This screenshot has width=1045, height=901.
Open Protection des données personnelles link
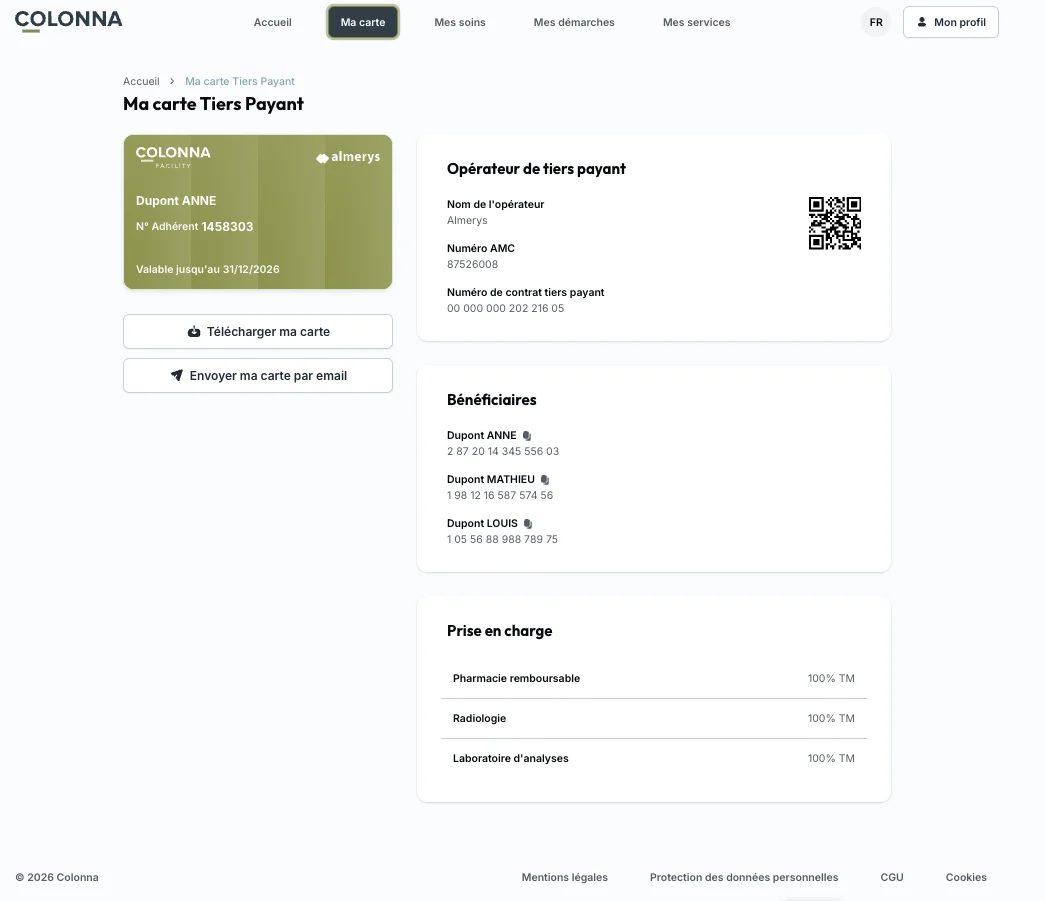click(744, 877)
